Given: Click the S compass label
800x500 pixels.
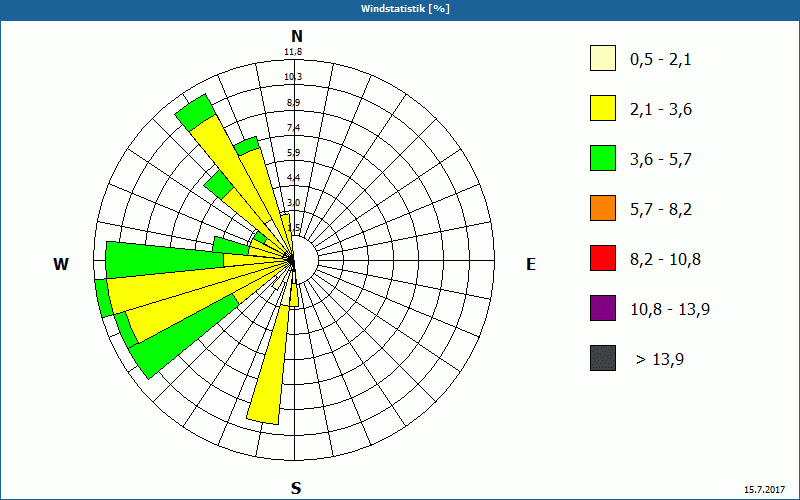Looking at the screenshot, I should (x=296, y=488).
